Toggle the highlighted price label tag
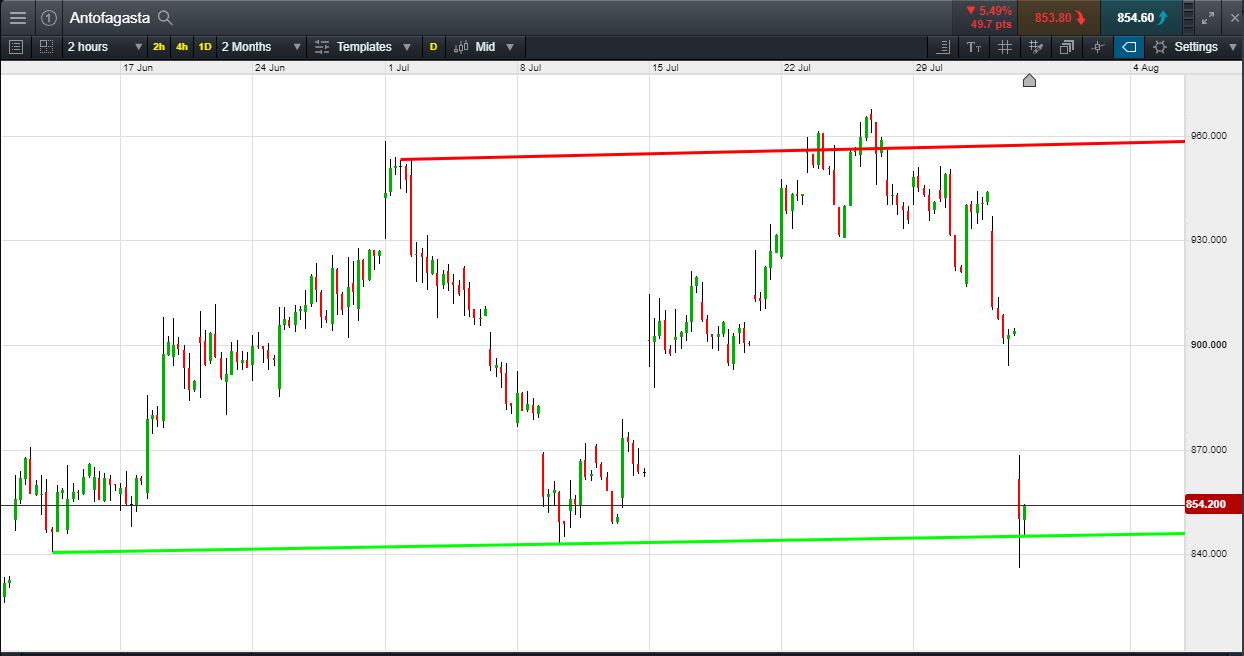The height and width of the screenshot is (656, 1244). click(1128, 46)
